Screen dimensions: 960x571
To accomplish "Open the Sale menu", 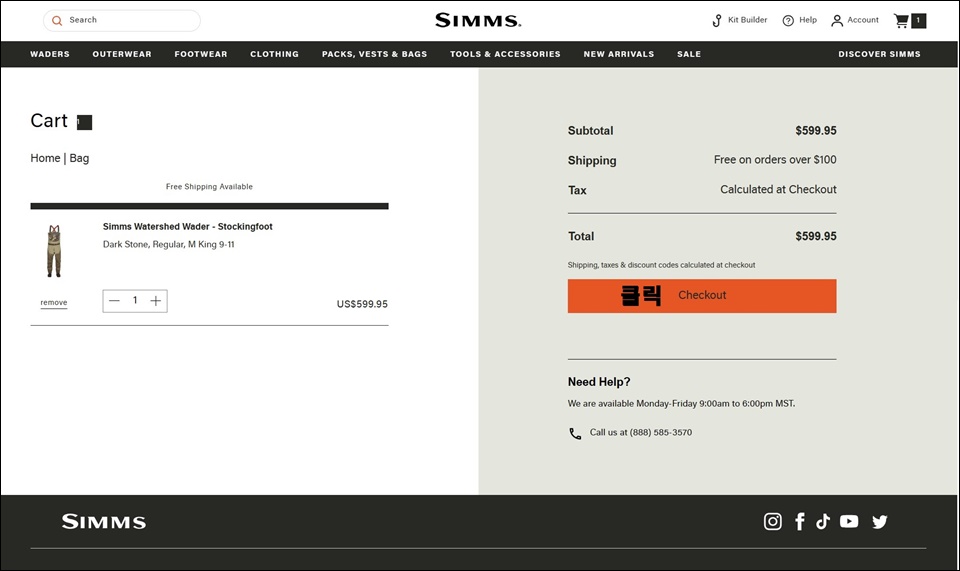I will pos(689,54).
